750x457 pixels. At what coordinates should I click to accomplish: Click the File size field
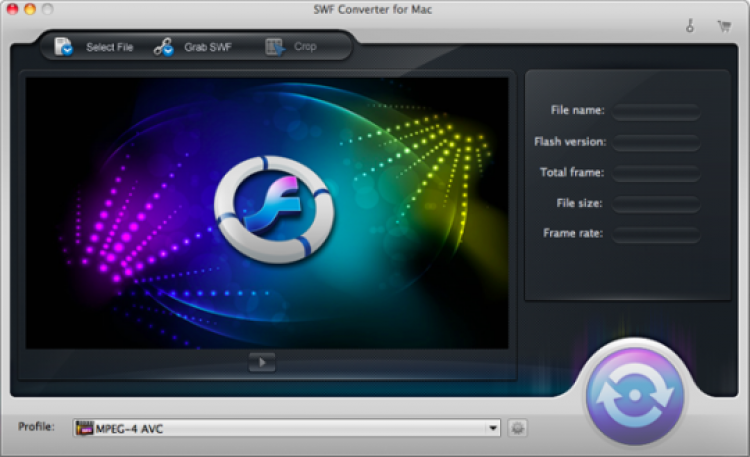(x=656, y=204)
